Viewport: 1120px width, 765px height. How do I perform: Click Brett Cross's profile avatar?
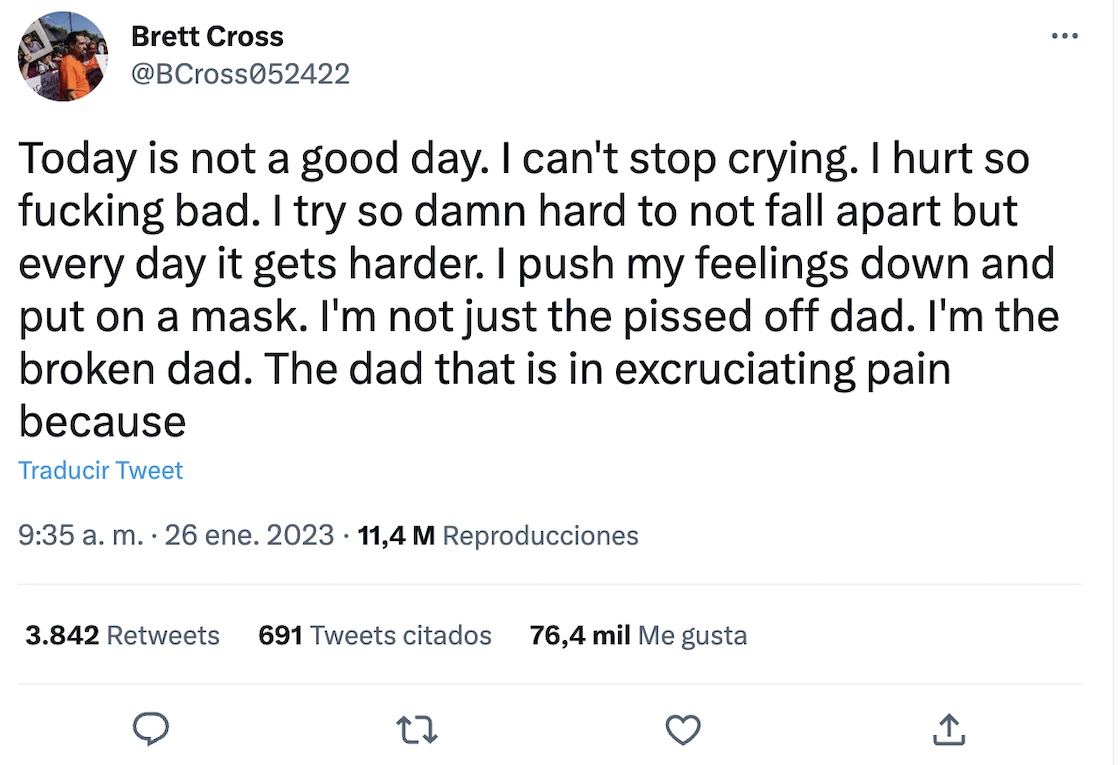62,56
